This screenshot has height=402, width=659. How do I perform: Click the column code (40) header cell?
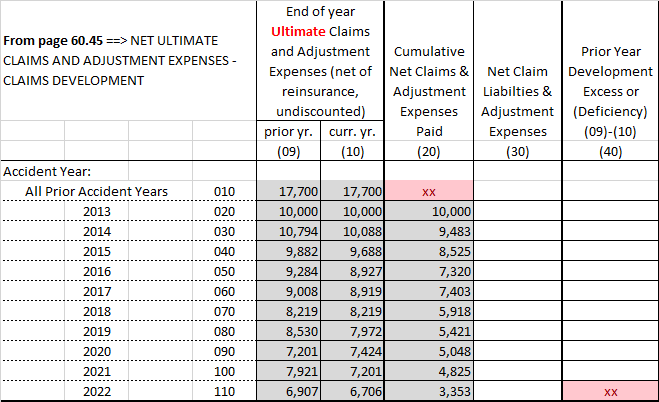pos(610,151)
